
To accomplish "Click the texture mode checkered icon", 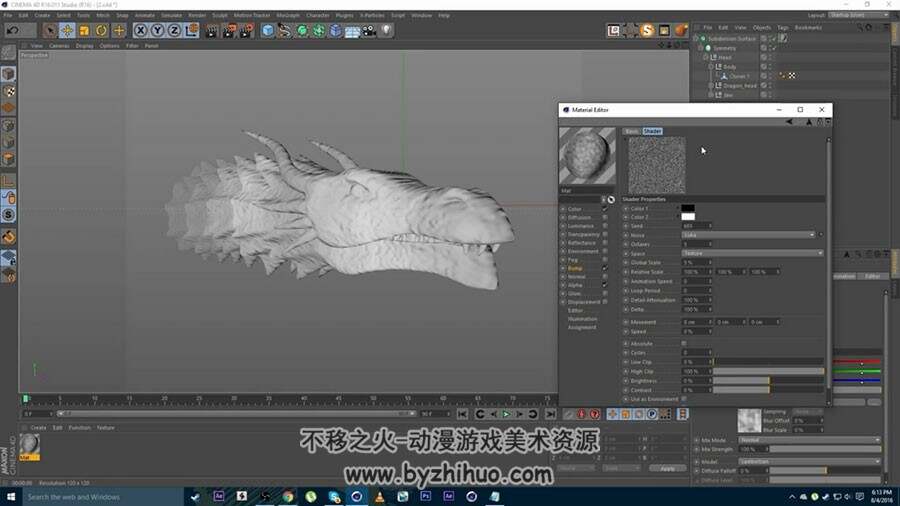I will click(9, 91).
